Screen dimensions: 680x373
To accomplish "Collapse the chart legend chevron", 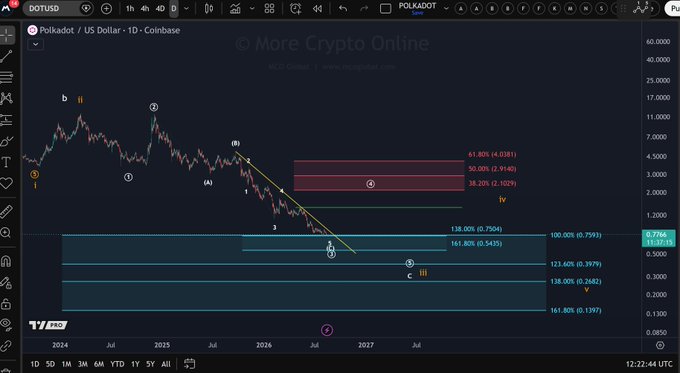I will [36, 44].
